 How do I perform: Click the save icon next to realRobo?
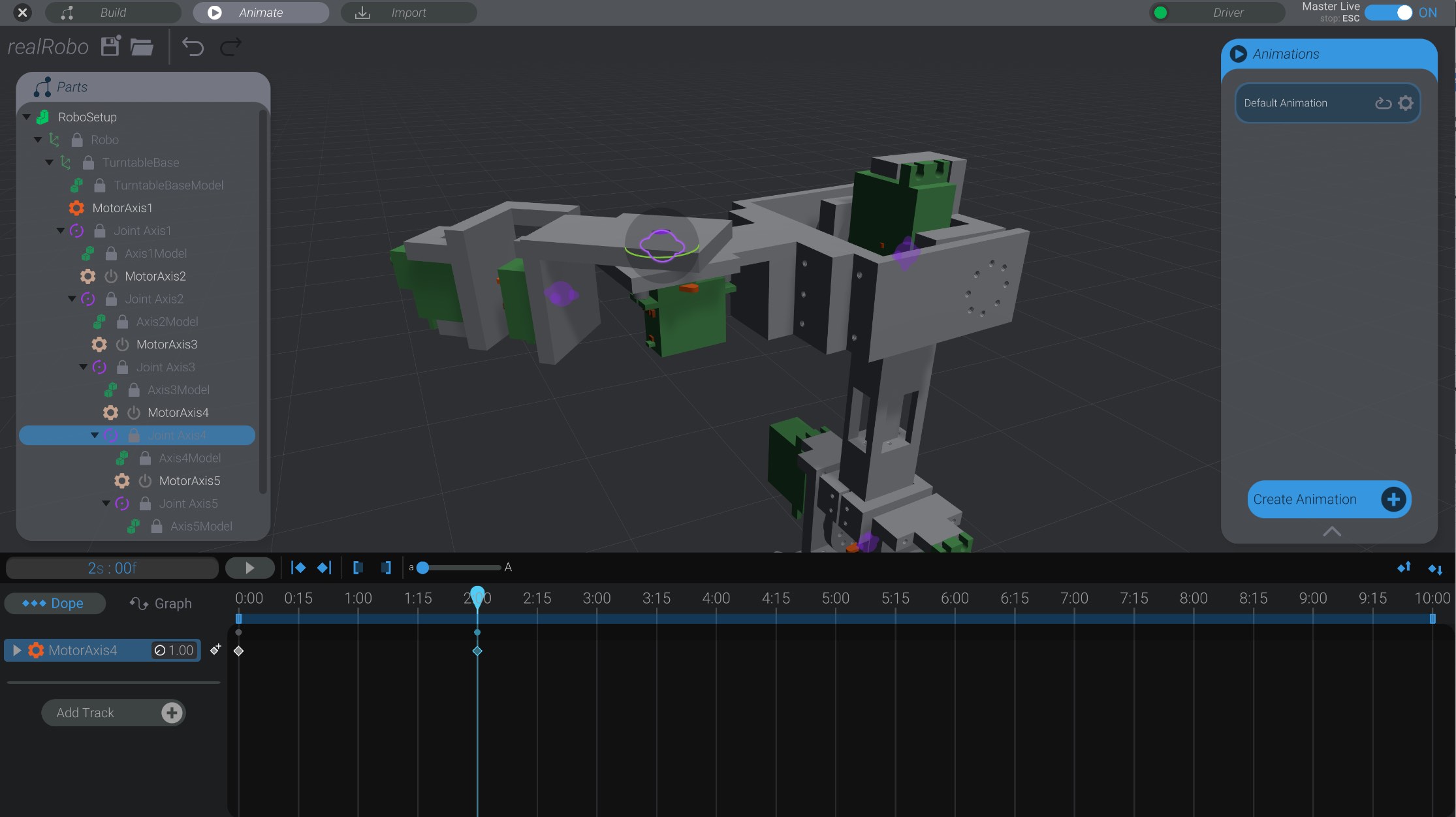click(110, 46)
